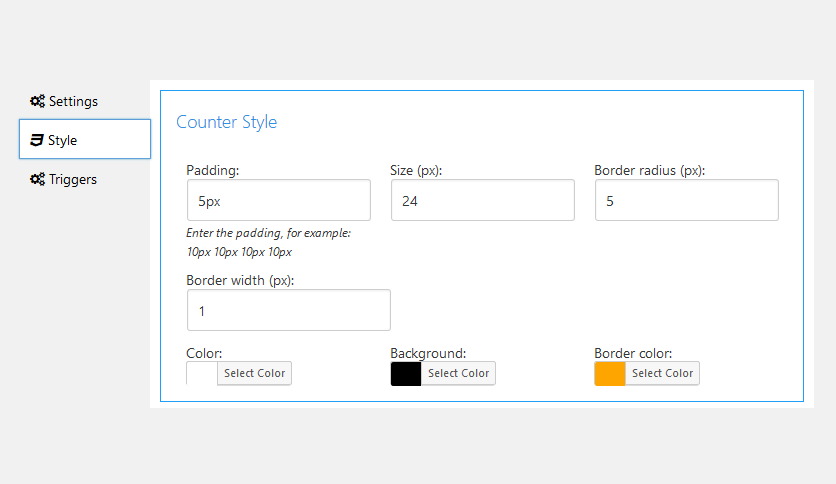Open the Settings tab
This screenshot has height=484, width=836.
[x=73, y=101]
